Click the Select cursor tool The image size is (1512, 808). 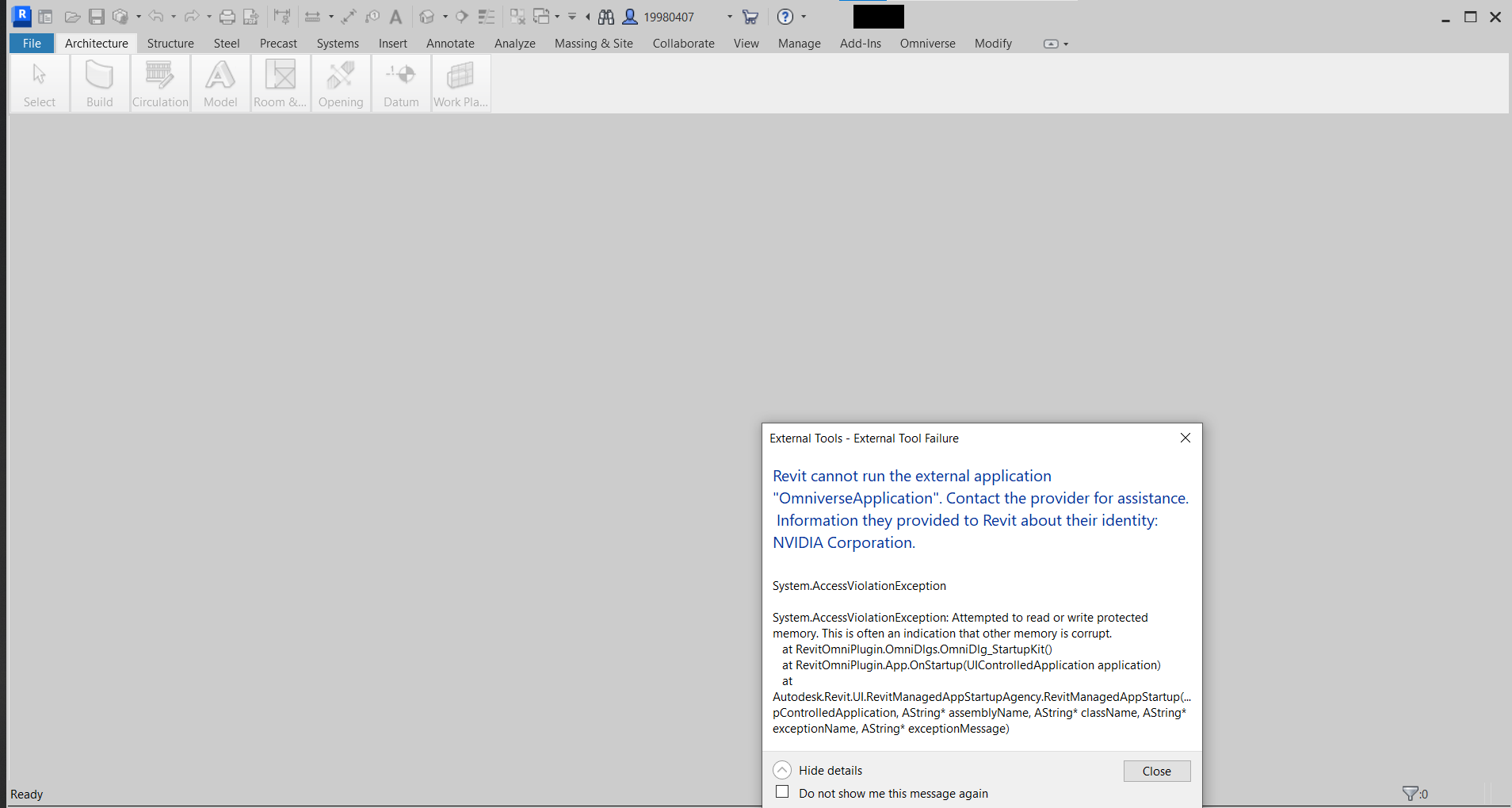40,83
